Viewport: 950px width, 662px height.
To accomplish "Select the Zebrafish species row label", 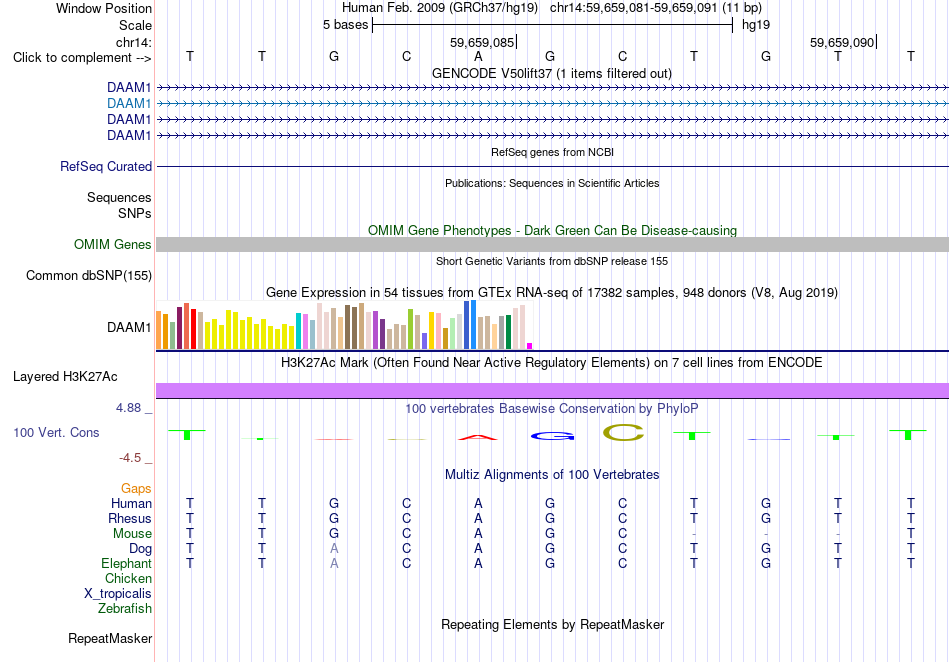I will (x=125, y=608).
